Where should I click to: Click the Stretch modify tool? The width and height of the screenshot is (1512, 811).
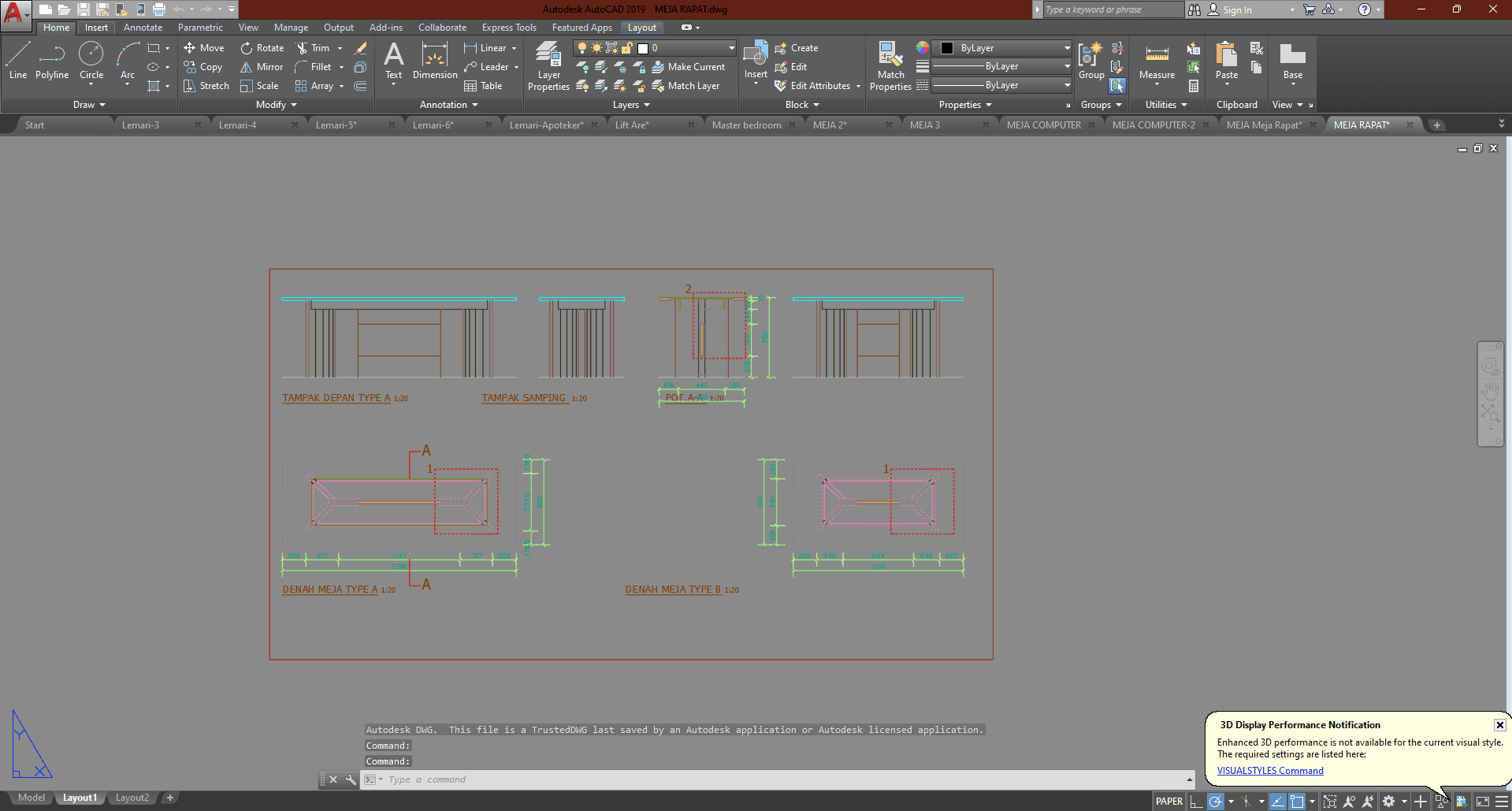pos(206,86)
